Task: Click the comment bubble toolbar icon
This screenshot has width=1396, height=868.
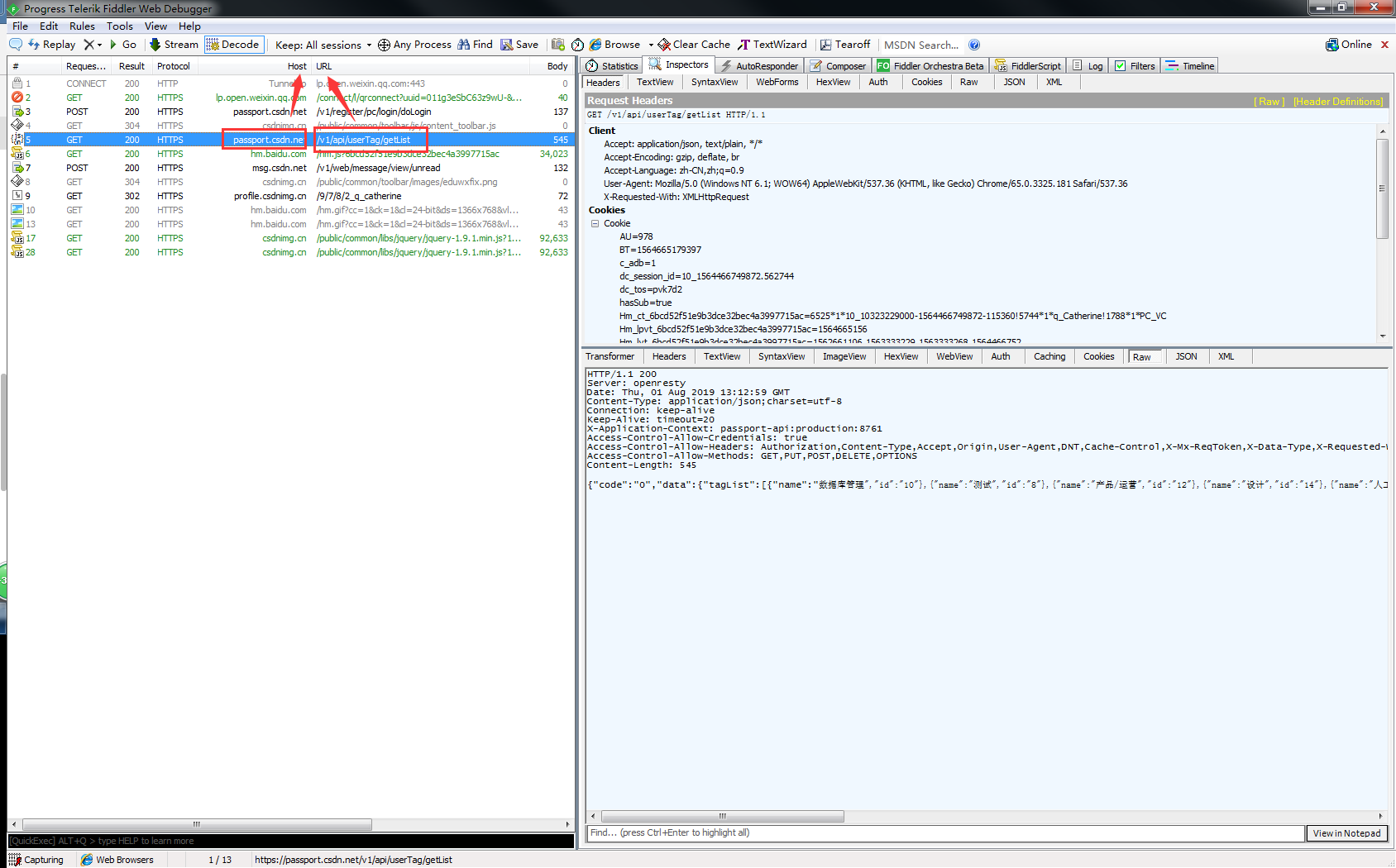Action: point(16,45)
